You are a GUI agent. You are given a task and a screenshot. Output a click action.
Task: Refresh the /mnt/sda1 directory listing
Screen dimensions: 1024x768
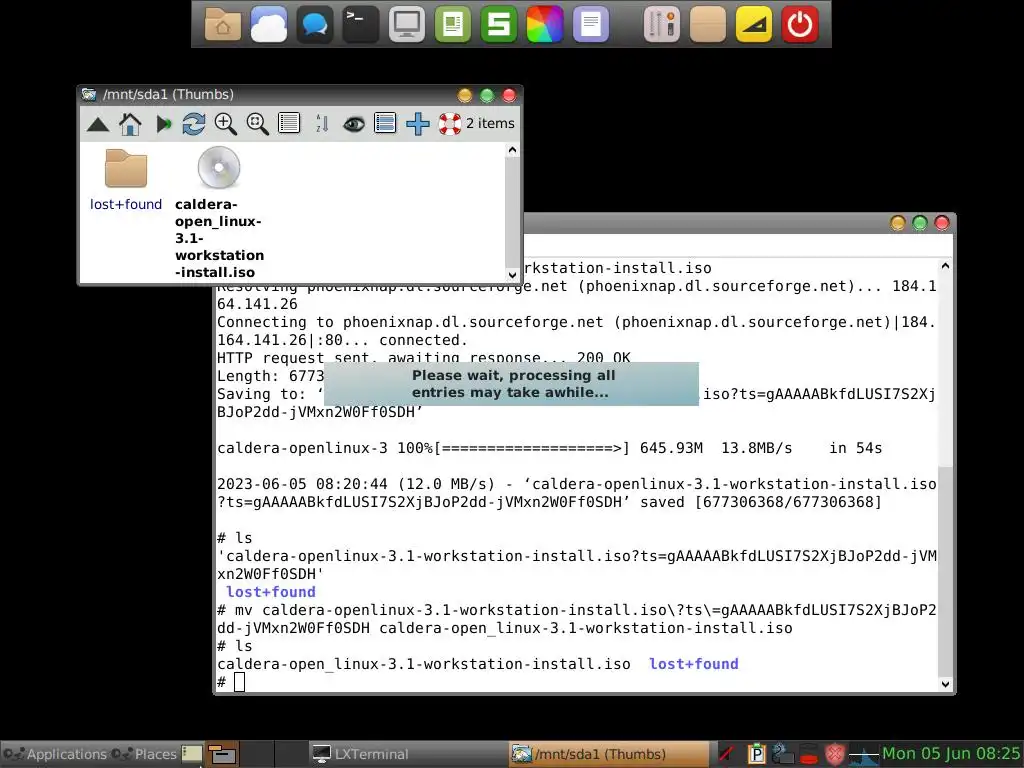click(x=193, y=124)
